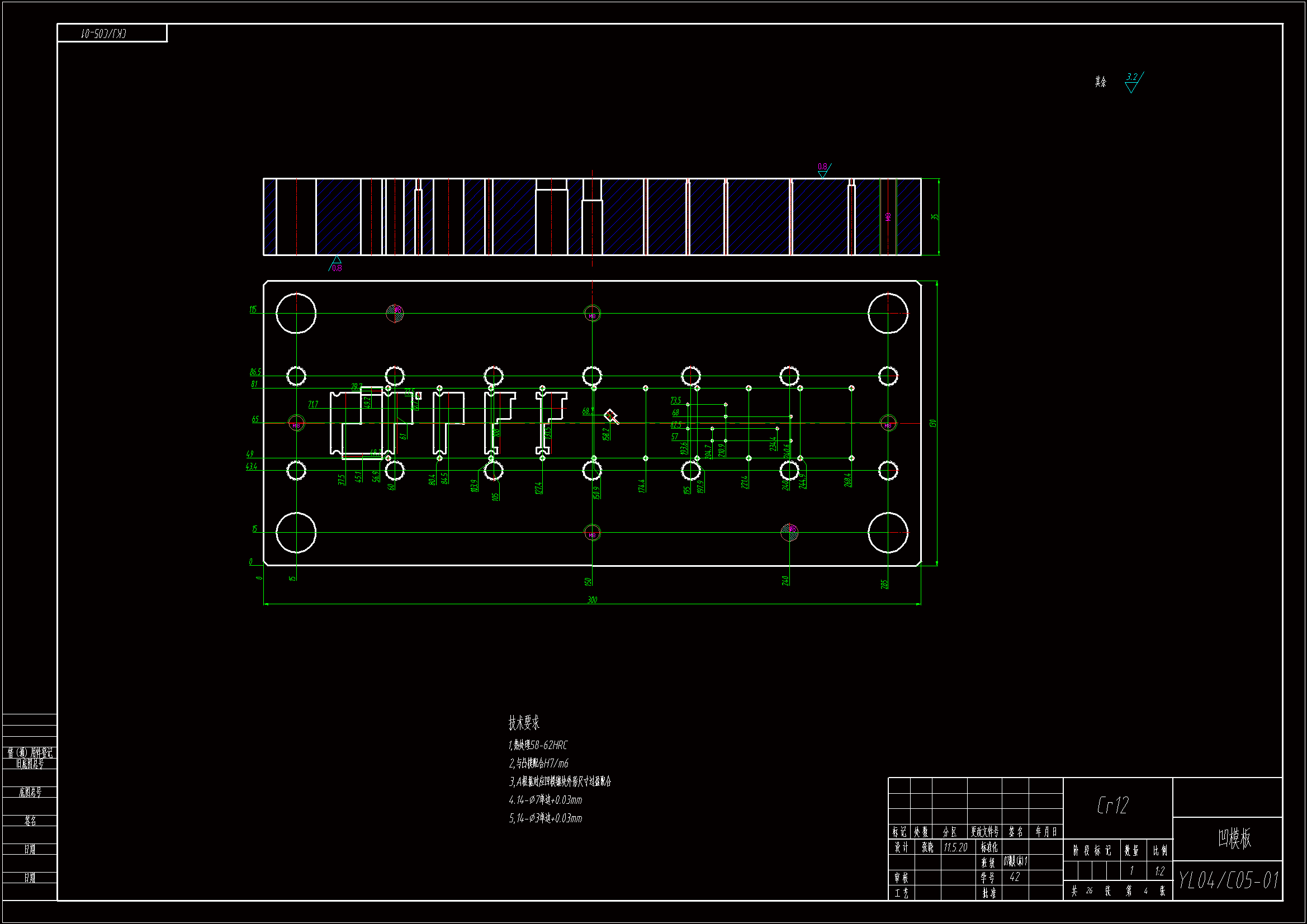Select the M8 threaded hole on left centerline

point(296,424)
